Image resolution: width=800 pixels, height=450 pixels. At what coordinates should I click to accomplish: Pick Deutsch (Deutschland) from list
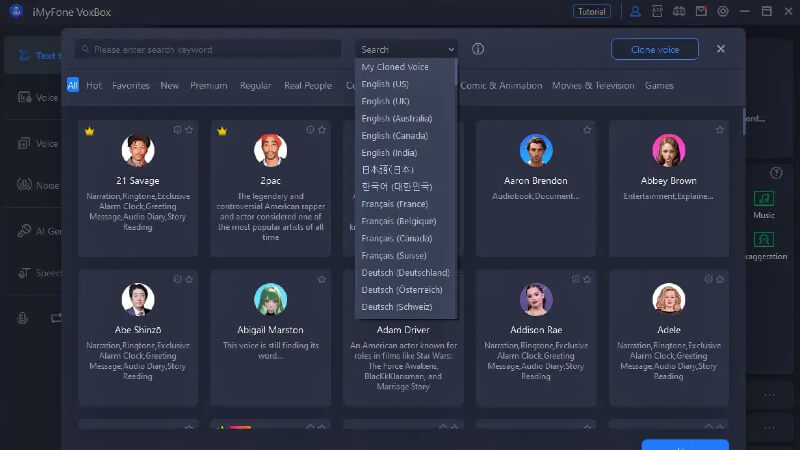405,273
